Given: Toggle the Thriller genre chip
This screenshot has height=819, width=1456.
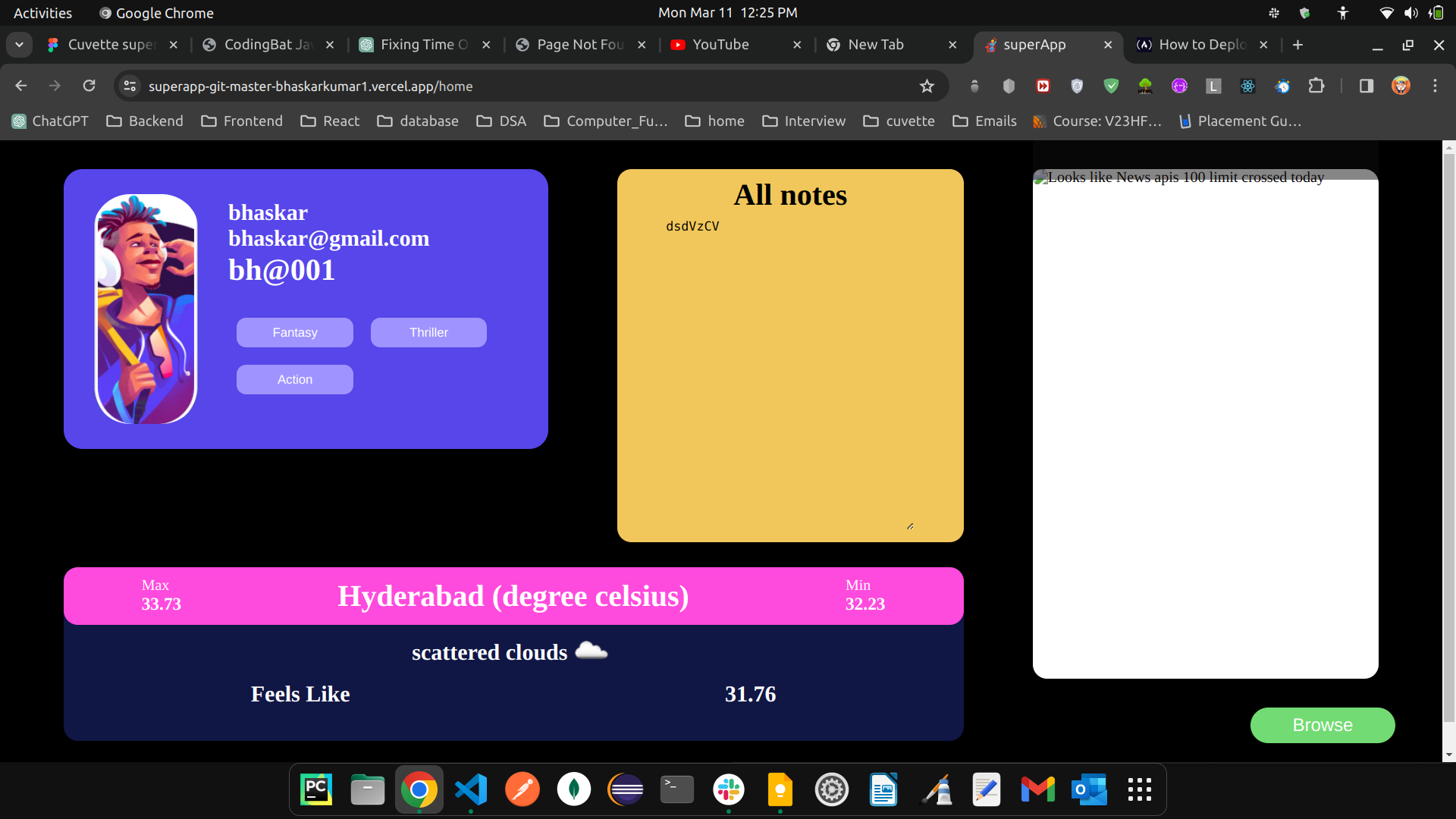Looking at the screenshot, I should (428, 332).
